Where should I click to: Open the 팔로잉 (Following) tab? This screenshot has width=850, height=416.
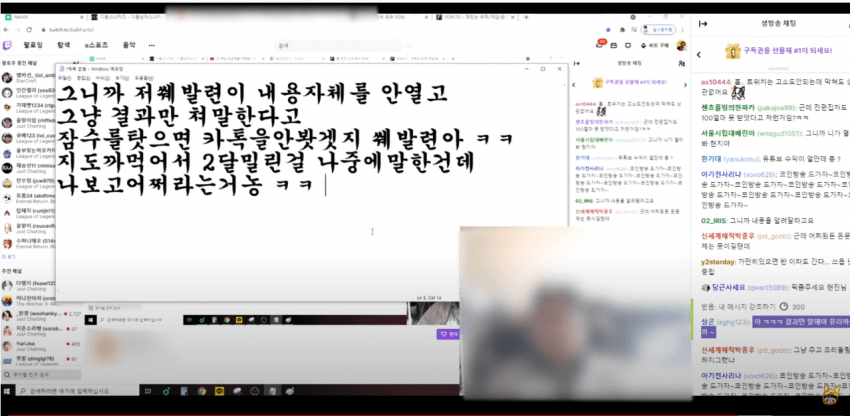tap(33, 46)
